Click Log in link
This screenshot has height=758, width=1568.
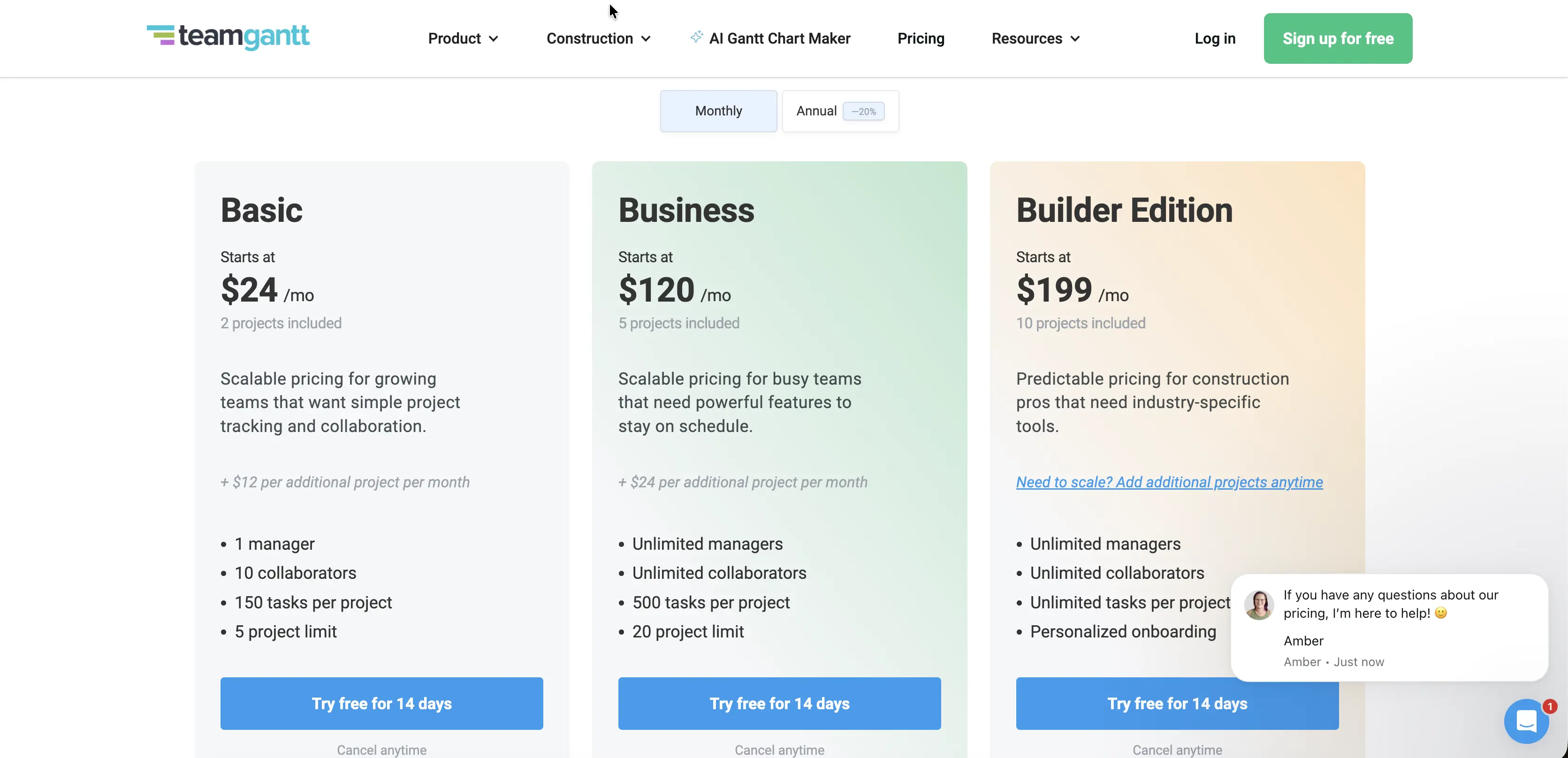[1214, 38]
